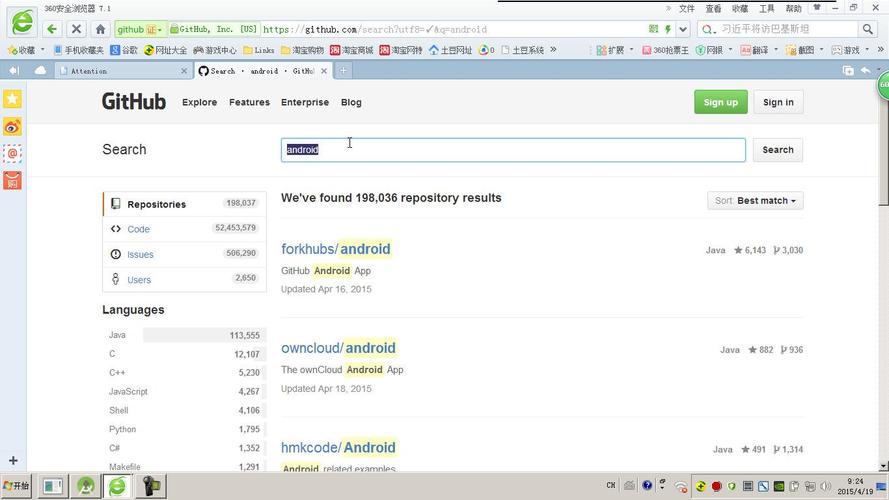Show more bookmarks with chevron overflow
This screenshot has height=500, width=889.
[x=553, y=50]
